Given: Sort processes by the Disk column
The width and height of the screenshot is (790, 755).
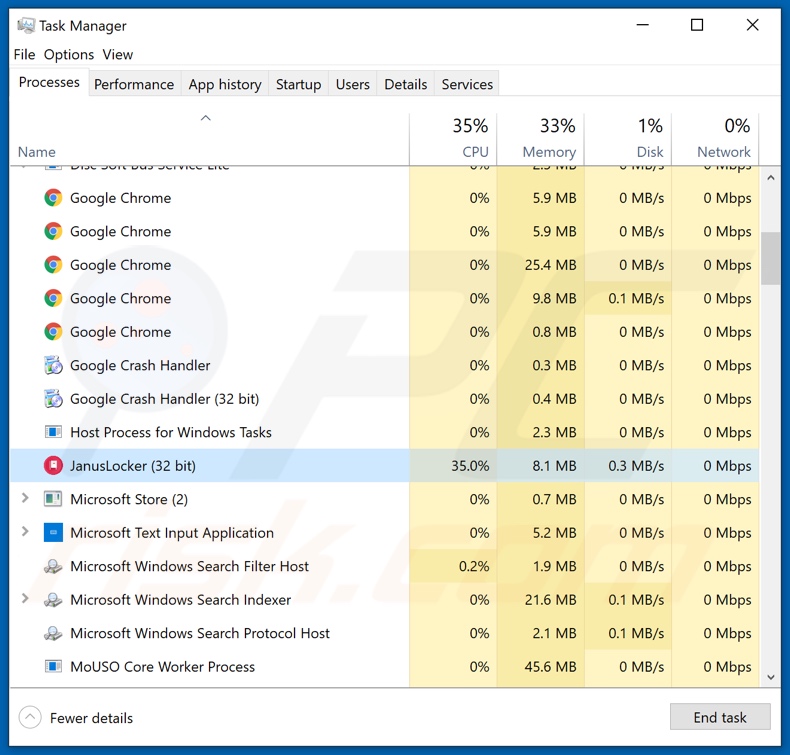Looking at the screenshot, I should coord(628,139).
